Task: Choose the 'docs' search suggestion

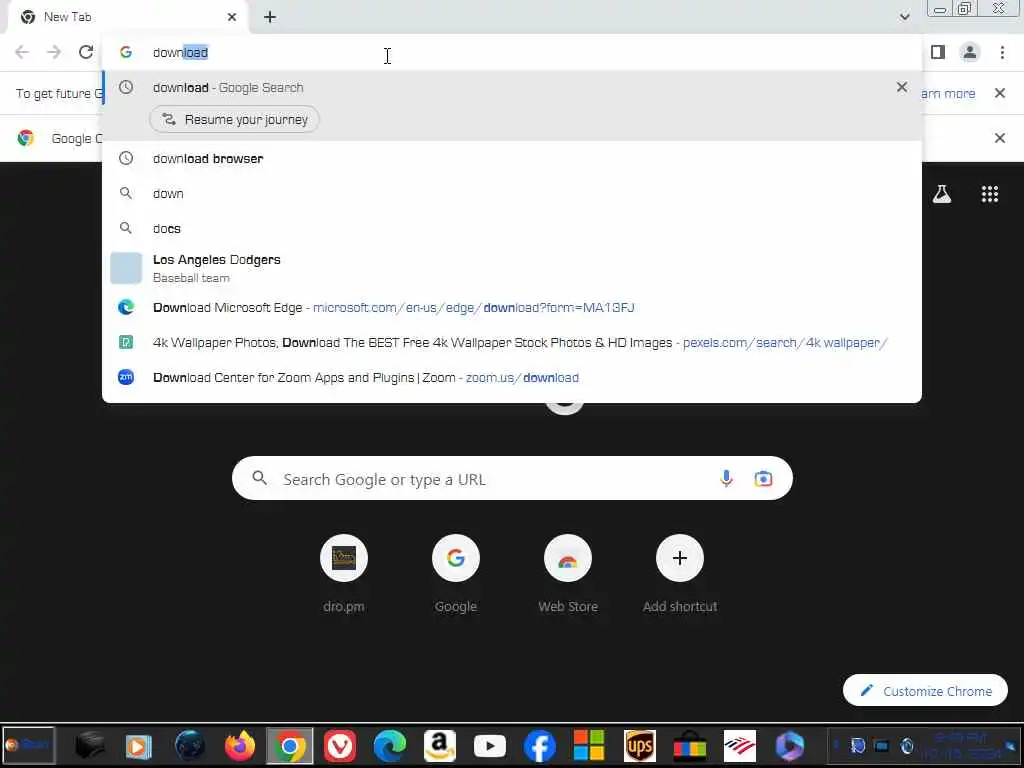Action: tap(512, 229)
